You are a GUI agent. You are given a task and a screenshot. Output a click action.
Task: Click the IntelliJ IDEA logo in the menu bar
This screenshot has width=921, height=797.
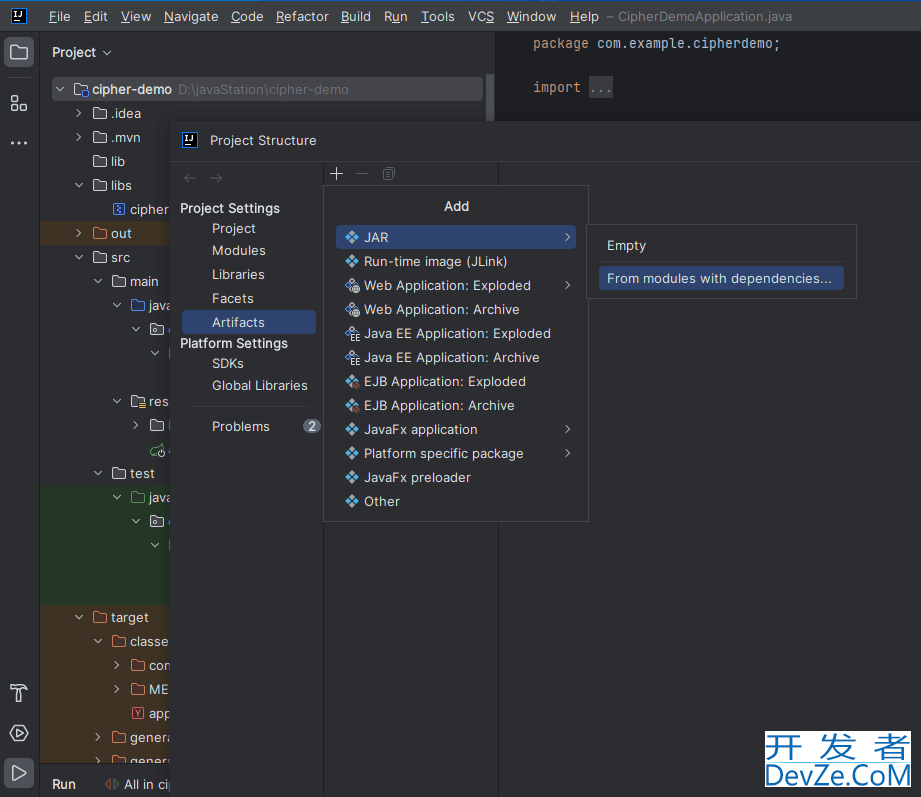click(19, 16)
